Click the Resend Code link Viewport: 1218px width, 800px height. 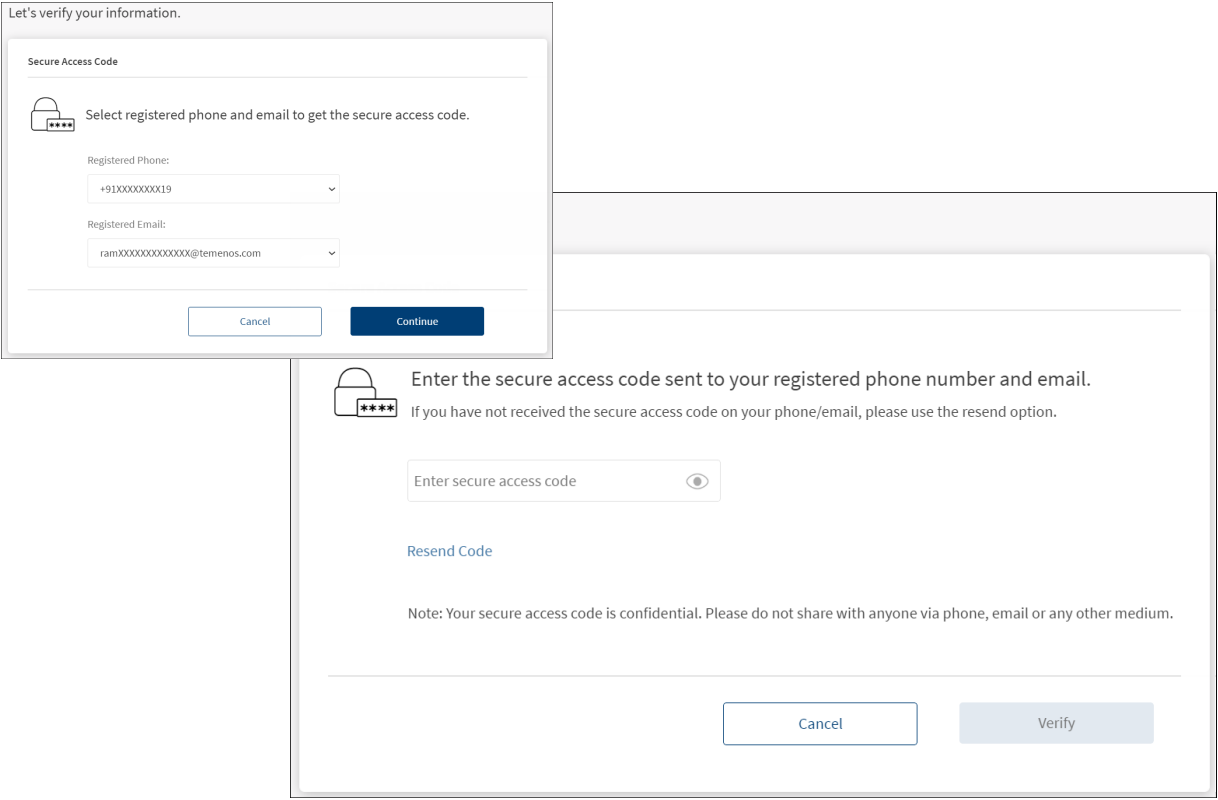pyautogui.click(x=450, y=551)
